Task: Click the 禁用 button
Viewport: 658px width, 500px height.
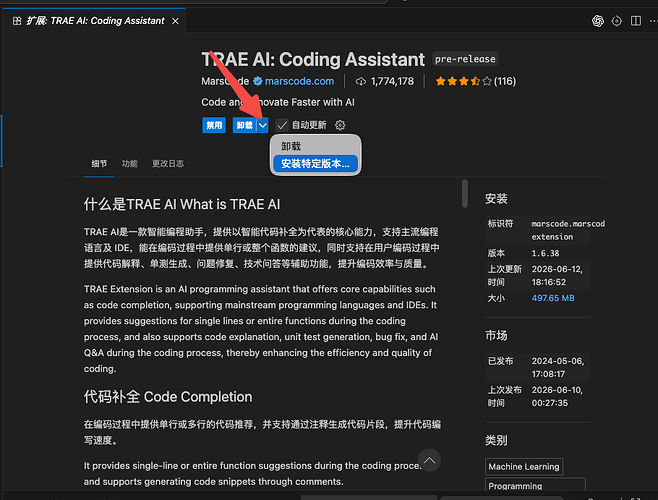Action: (214, 125)
